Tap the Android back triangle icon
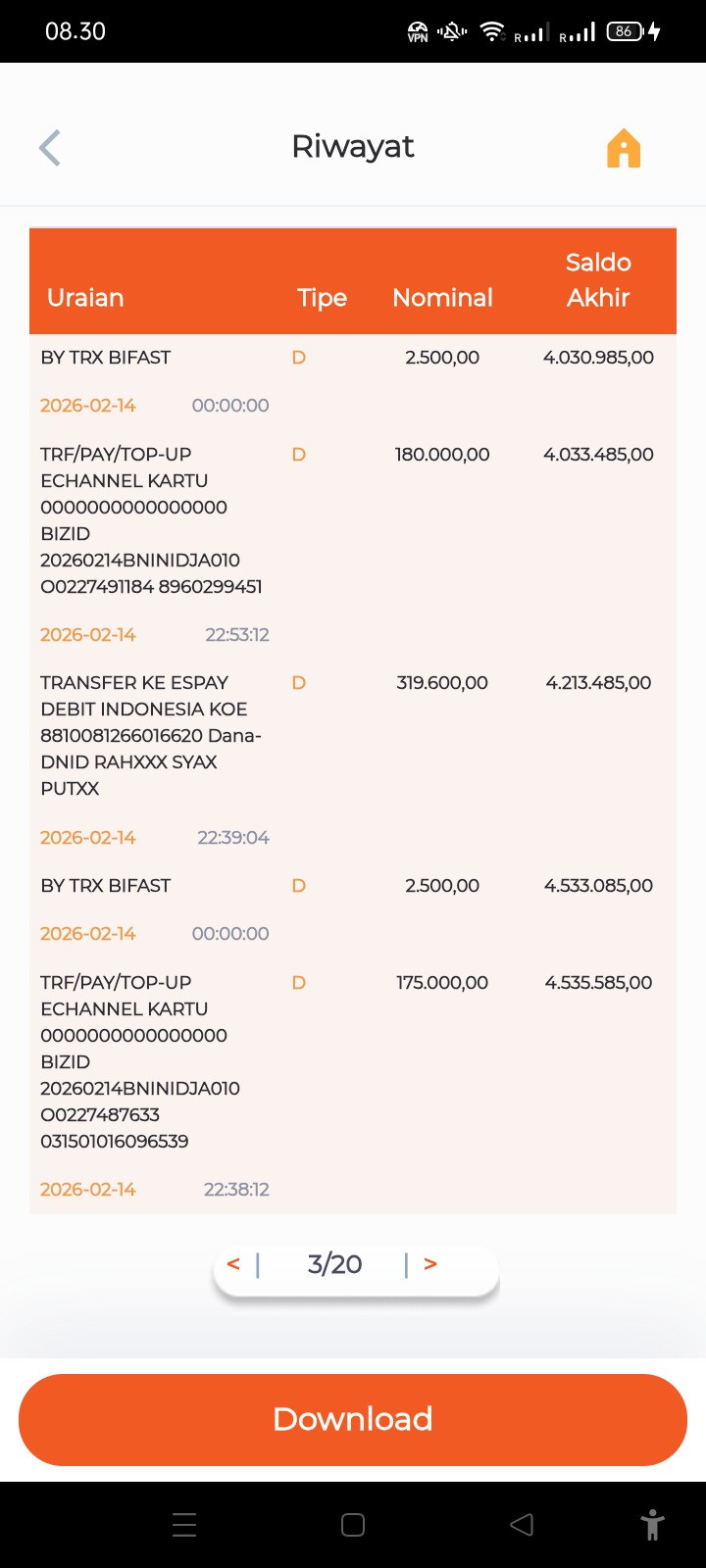The width and height of the screenshot is (706, 1568). coord(522,1525)
